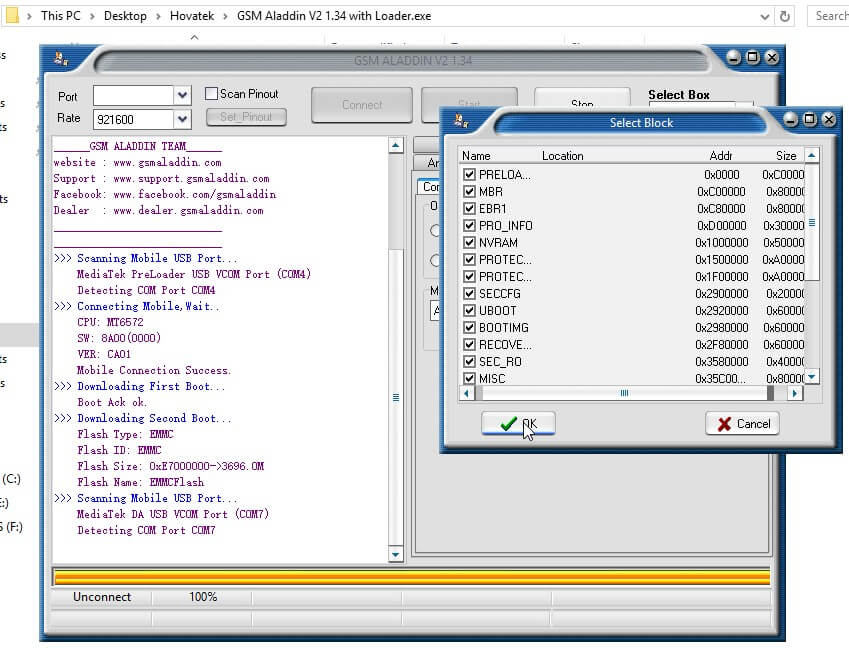Select the SECCFG row address 0x2900000
This screenshot has width=849, height=648.
pos(721,293)
